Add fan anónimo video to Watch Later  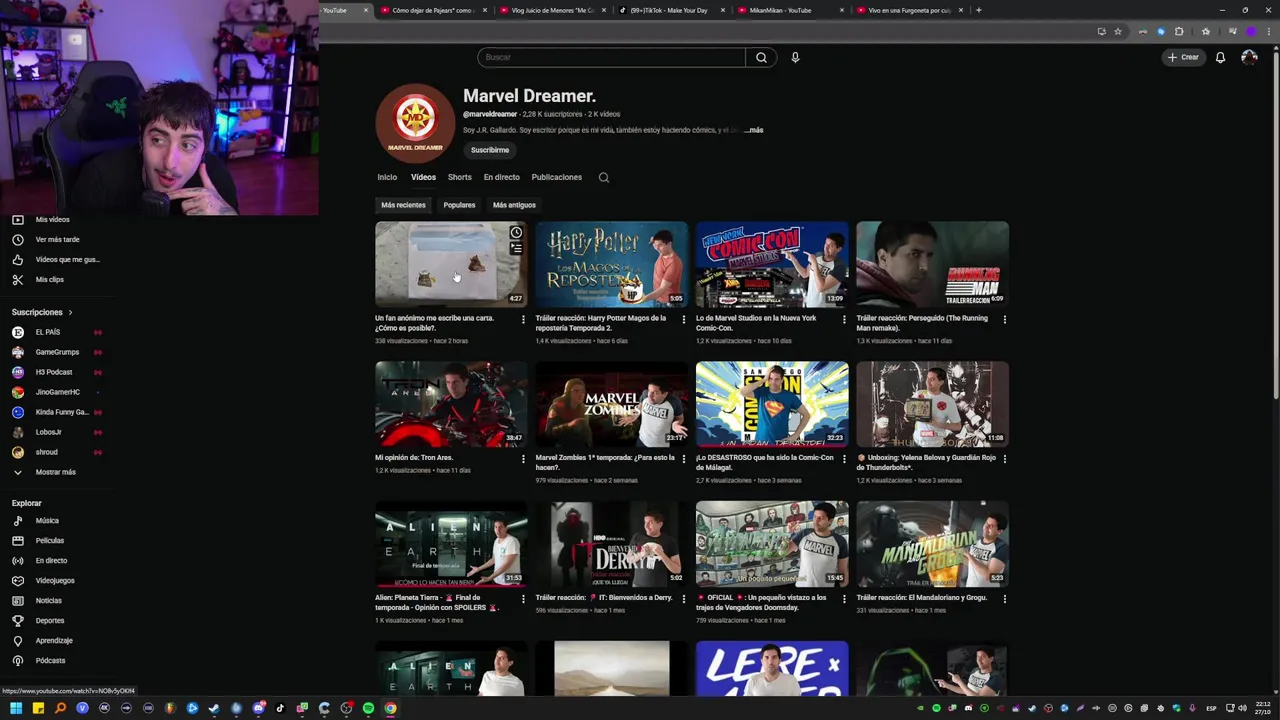click(516, 233)
